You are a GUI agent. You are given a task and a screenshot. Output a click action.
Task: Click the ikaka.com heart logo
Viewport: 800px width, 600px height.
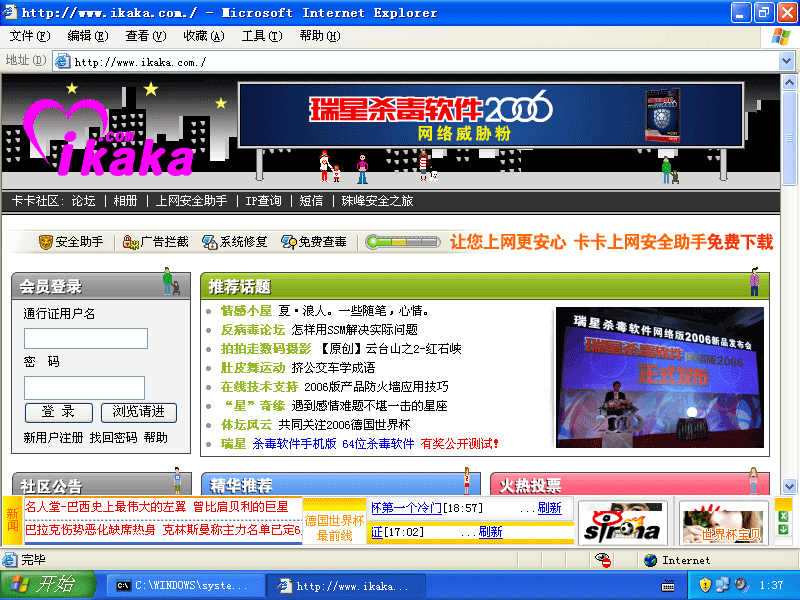point(109,138)
